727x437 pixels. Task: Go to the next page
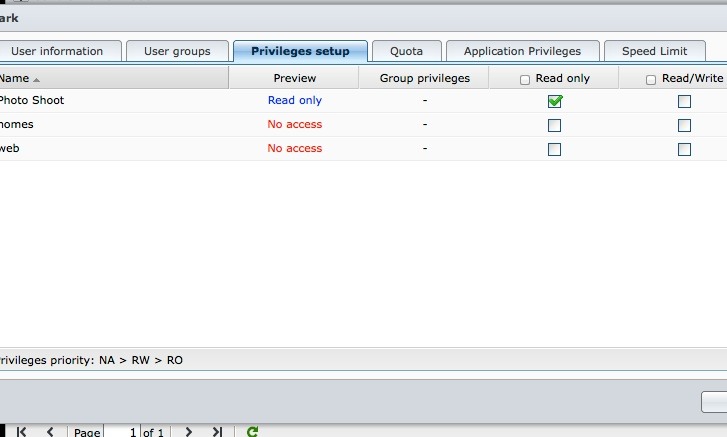point(189,432)
